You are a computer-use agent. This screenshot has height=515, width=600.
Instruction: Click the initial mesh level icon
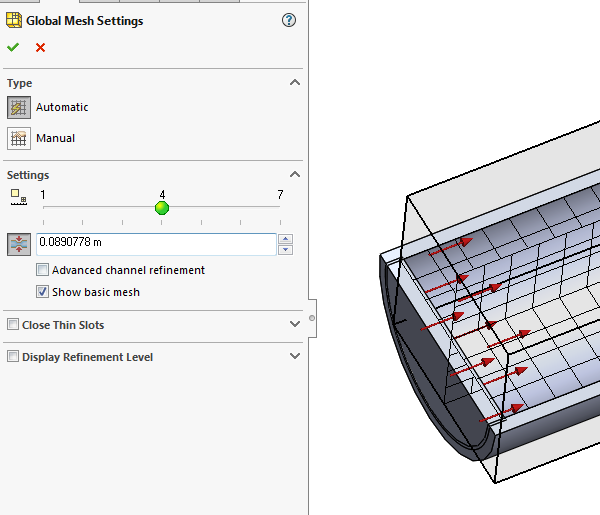[x=19, y=197]
